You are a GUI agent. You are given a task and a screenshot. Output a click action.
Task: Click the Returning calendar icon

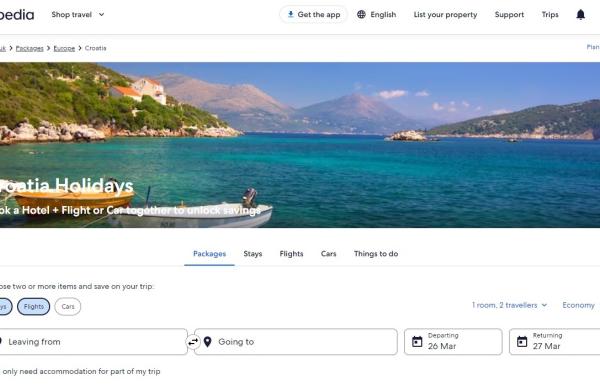(x=522, y=341)
